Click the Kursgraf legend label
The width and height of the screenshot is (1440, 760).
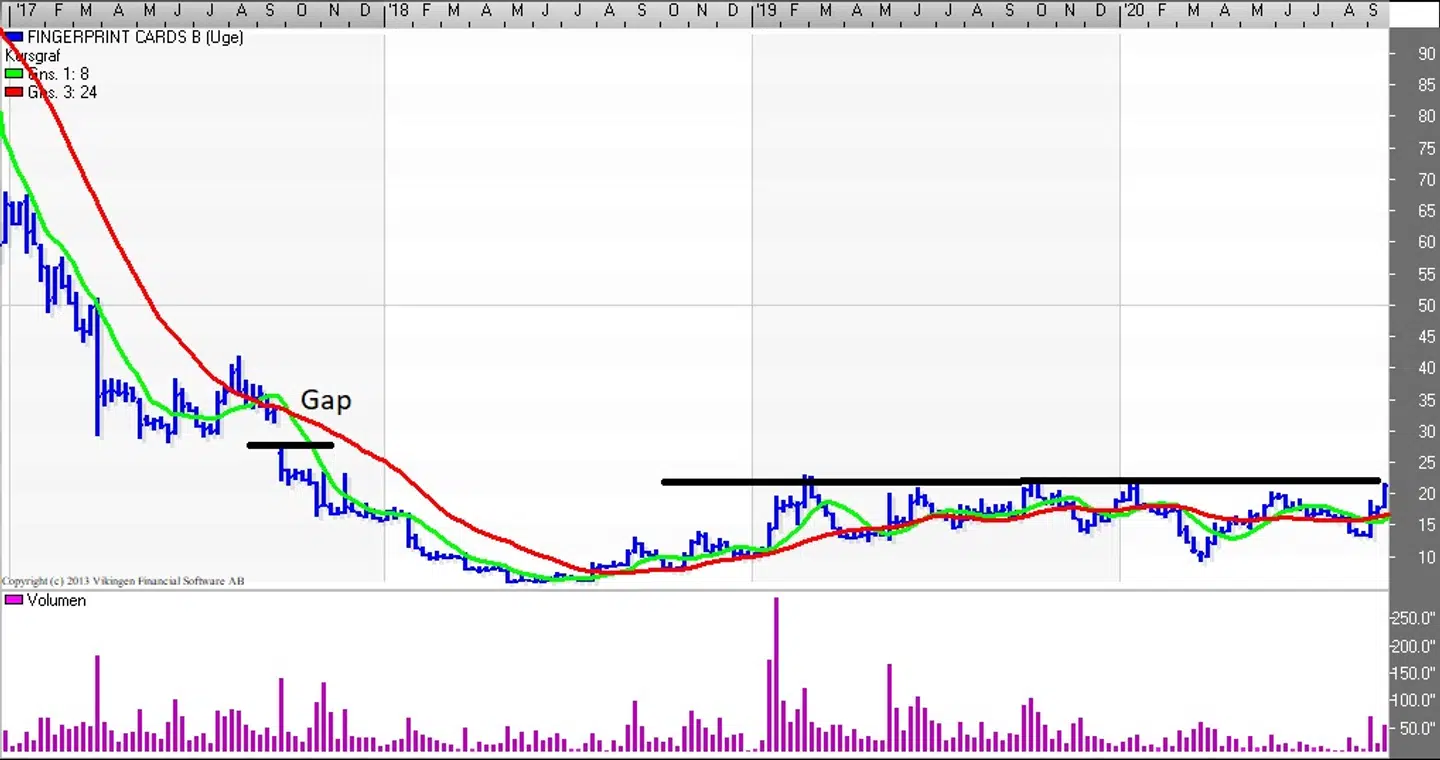32,56
